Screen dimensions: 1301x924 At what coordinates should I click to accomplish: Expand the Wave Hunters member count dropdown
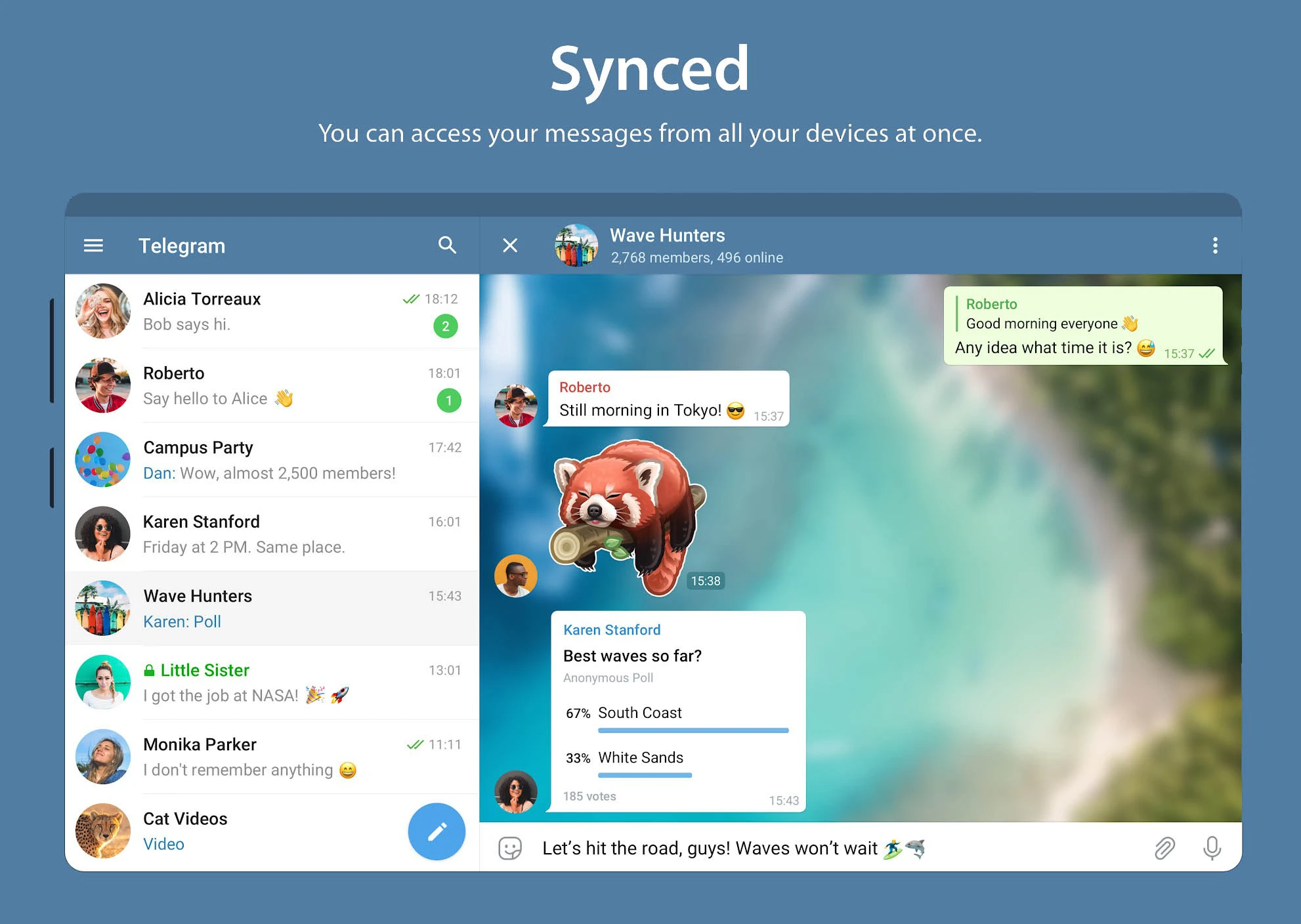(697, 257)
